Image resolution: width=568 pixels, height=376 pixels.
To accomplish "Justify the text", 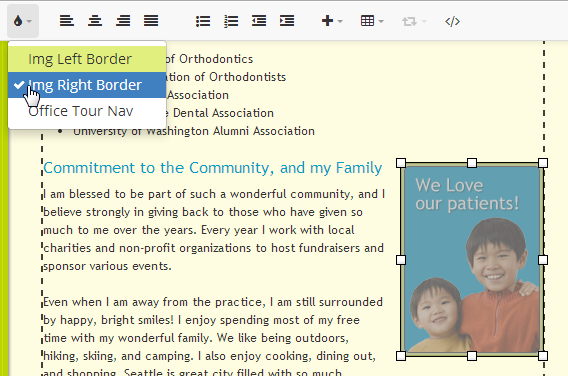I will [x=151, y=21].
